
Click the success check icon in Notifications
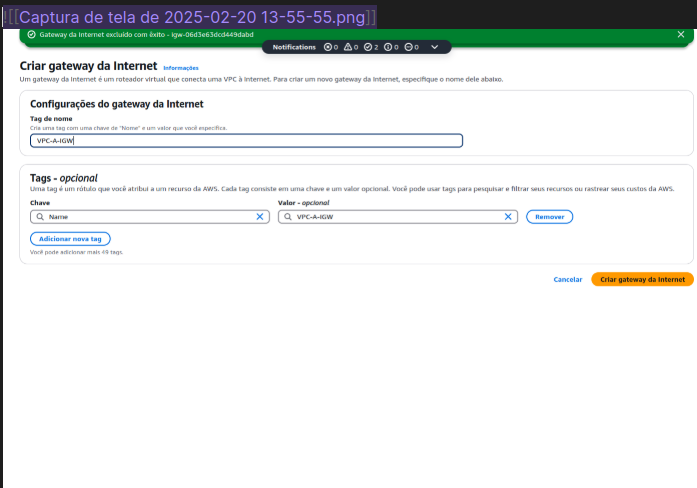[369, 47]
